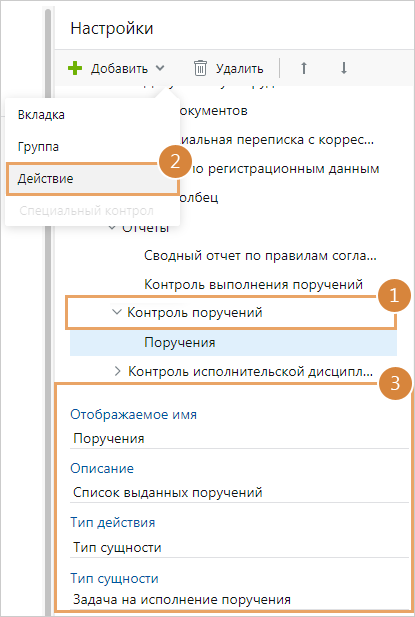Open the Добавить dropdown arrow

tap(160, 68)
